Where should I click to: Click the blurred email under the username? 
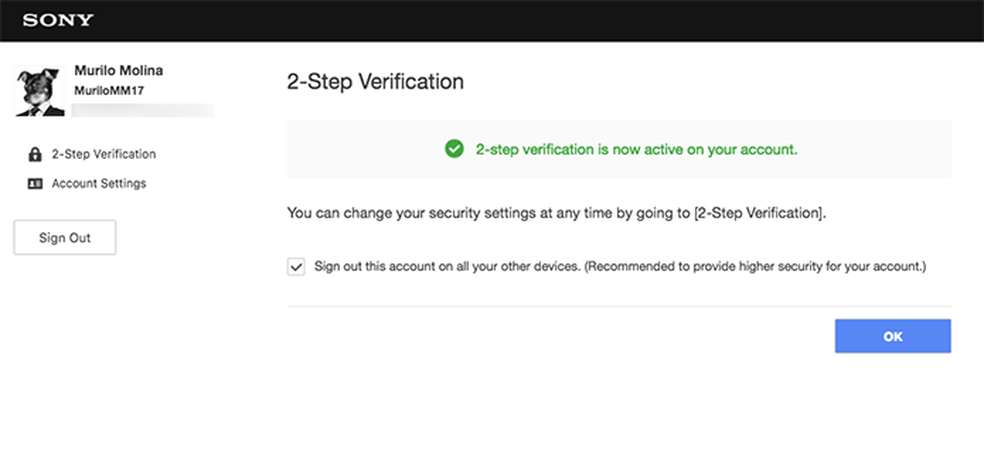pyautogui.click(x=144, y=109)
